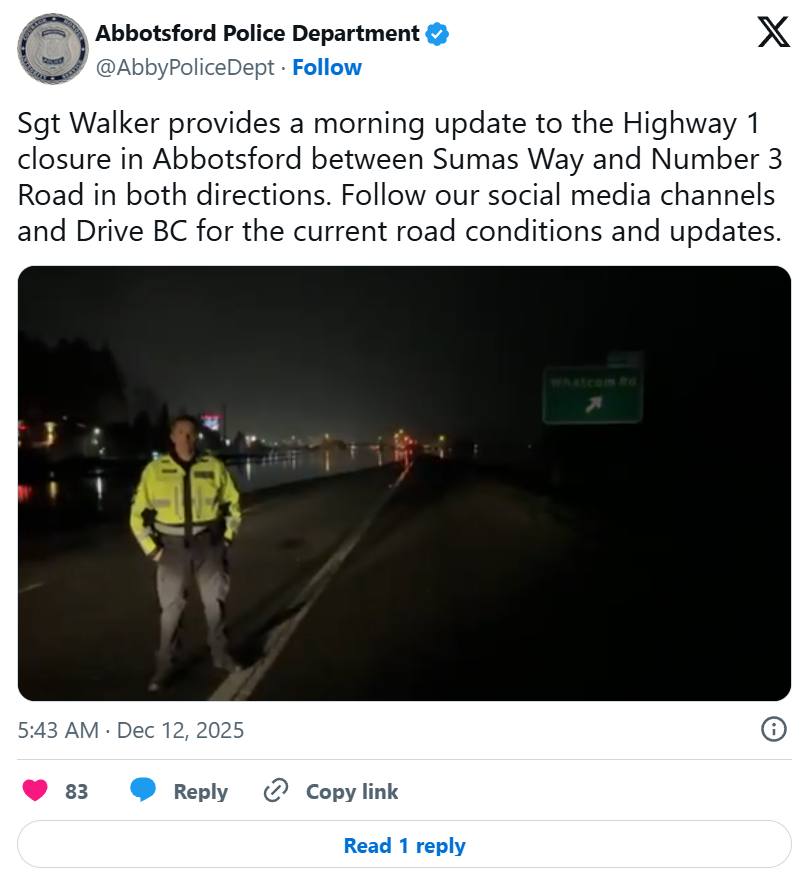Click the tweet text about Highway 1 closure
Image resolution: width=804 pixels, height=873 pixels.
click(x=400, y=177)
